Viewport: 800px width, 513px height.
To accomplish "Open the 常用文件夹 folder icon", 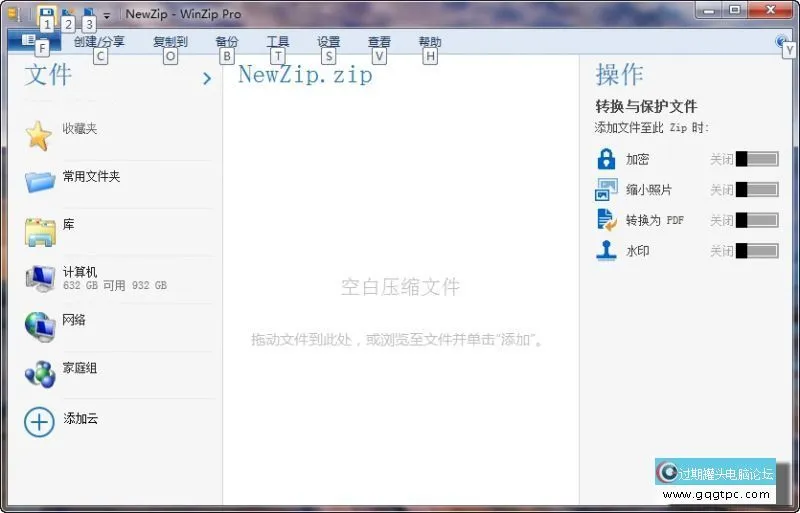I will coord(40,181).
